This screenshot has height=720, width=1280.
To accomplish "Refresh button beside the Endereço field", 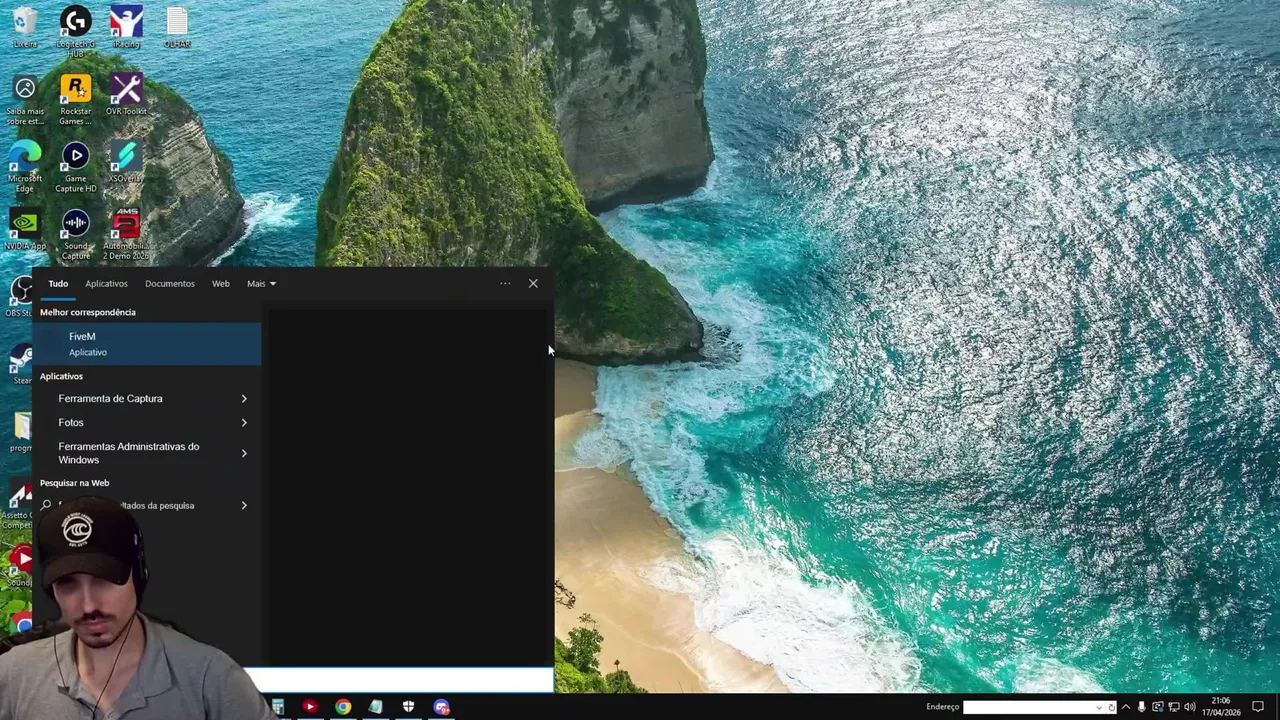I will coord(1111,708).
